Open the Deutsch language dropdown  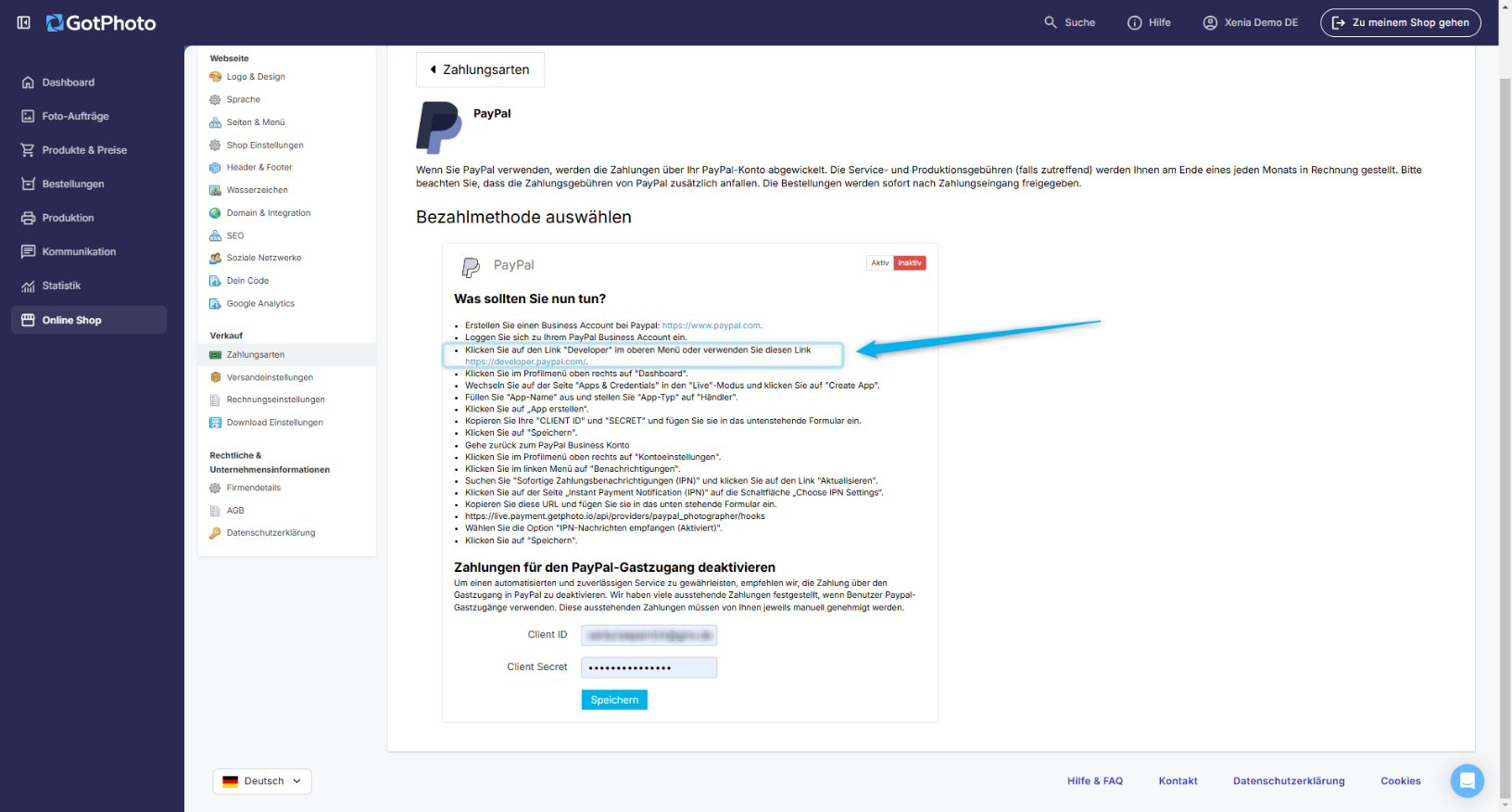(x=262, y=781)
